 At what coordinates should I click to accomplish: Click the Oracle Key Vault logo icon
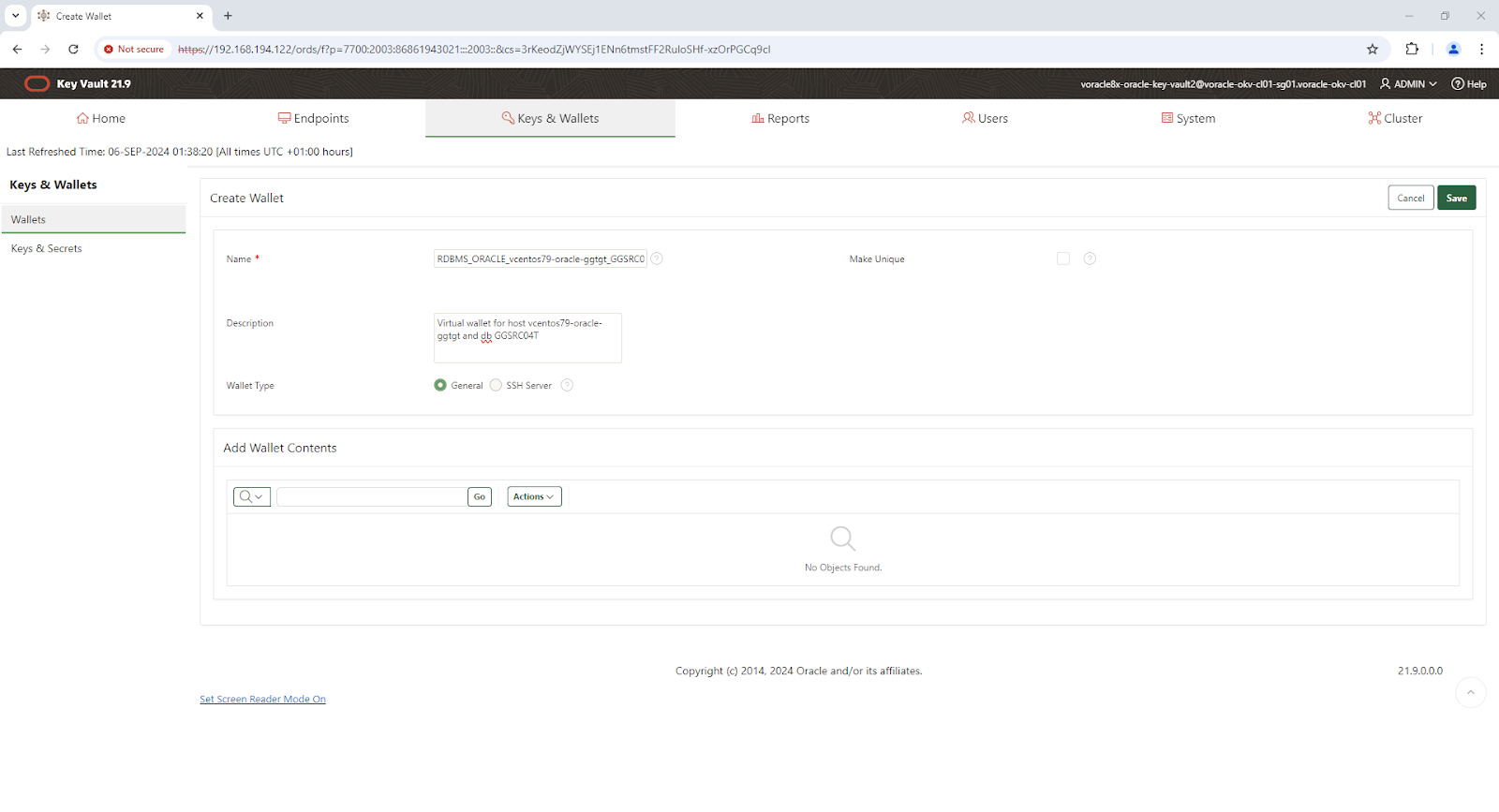[x=37, y=83]
